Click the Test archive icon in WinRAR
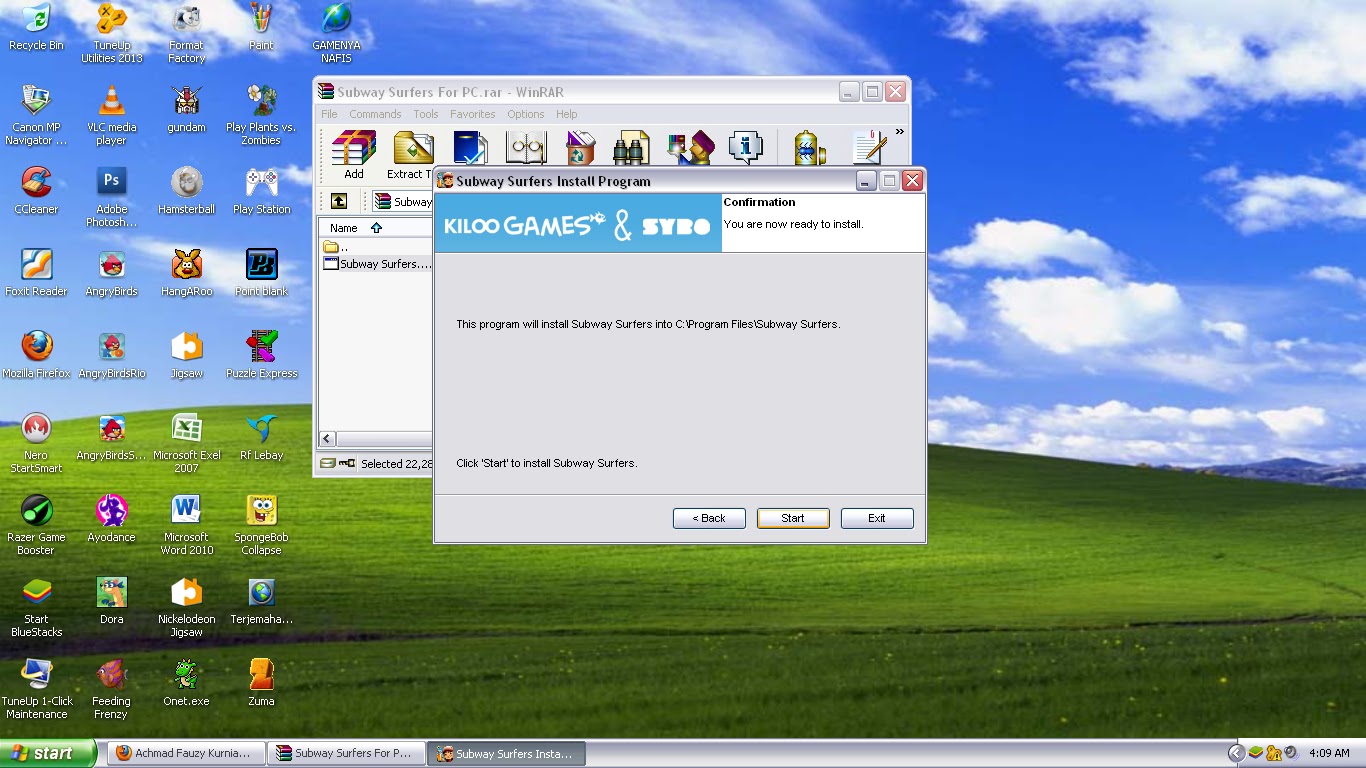 tap(469, 147)
